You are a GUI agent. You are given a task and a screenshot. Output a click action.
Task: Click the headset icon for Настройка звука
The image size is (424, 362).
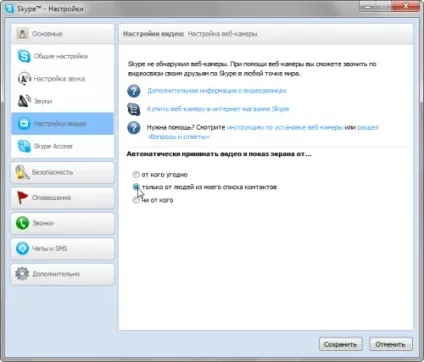click(24, 79)
